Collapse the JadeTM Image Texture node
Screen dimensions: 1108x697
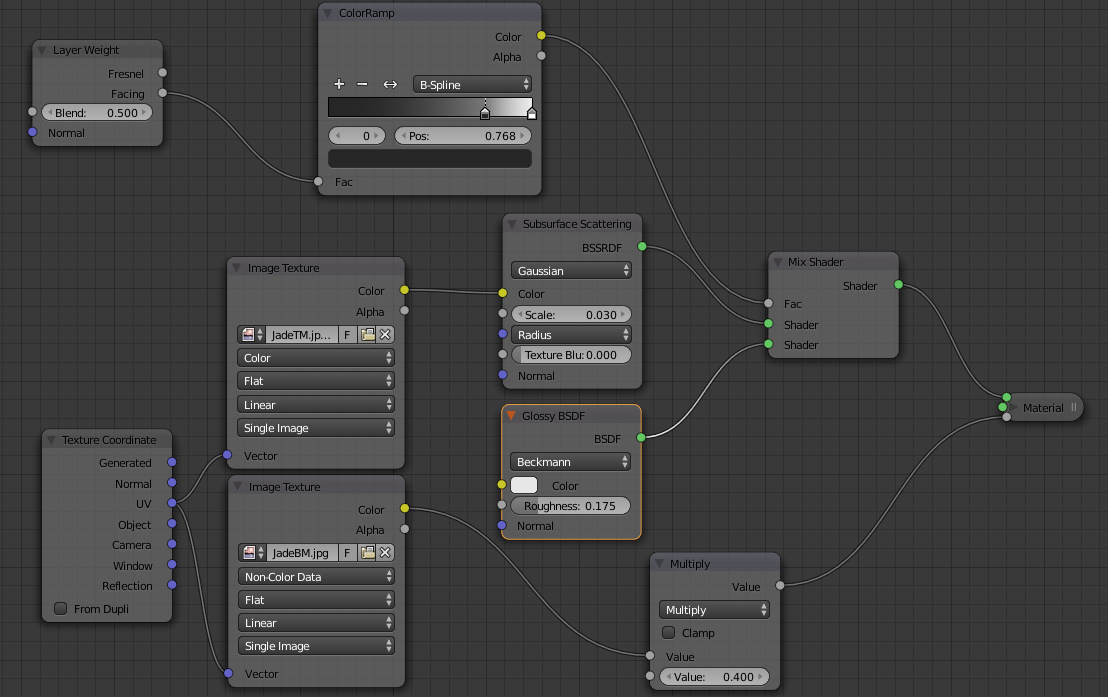pyautogui.click(x=237, y=268)
